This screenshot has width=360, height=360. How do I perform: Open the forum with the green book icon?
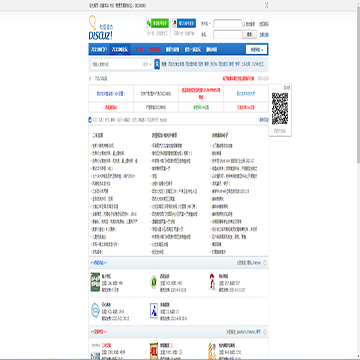coord(95,282)
